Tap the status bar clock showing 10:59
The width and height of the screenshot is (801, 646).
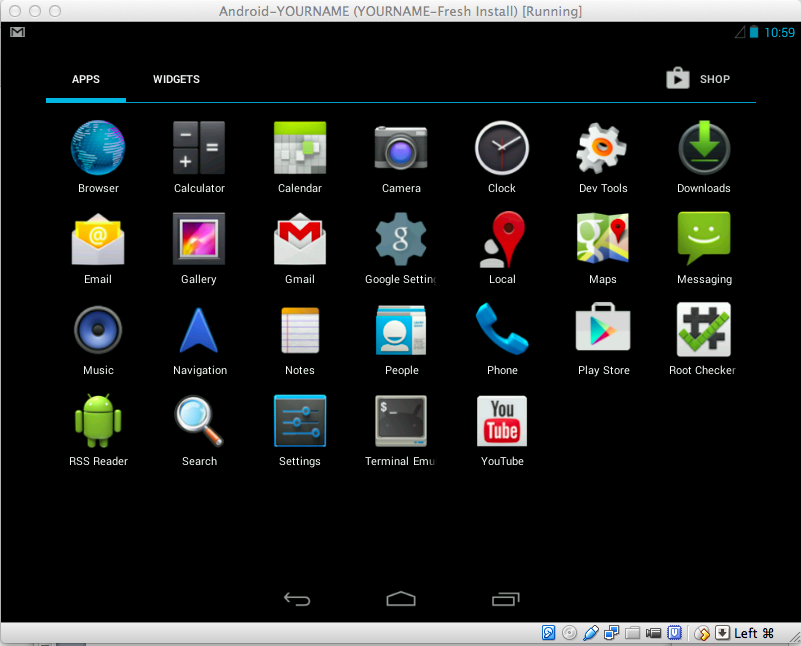coord(780,33)
